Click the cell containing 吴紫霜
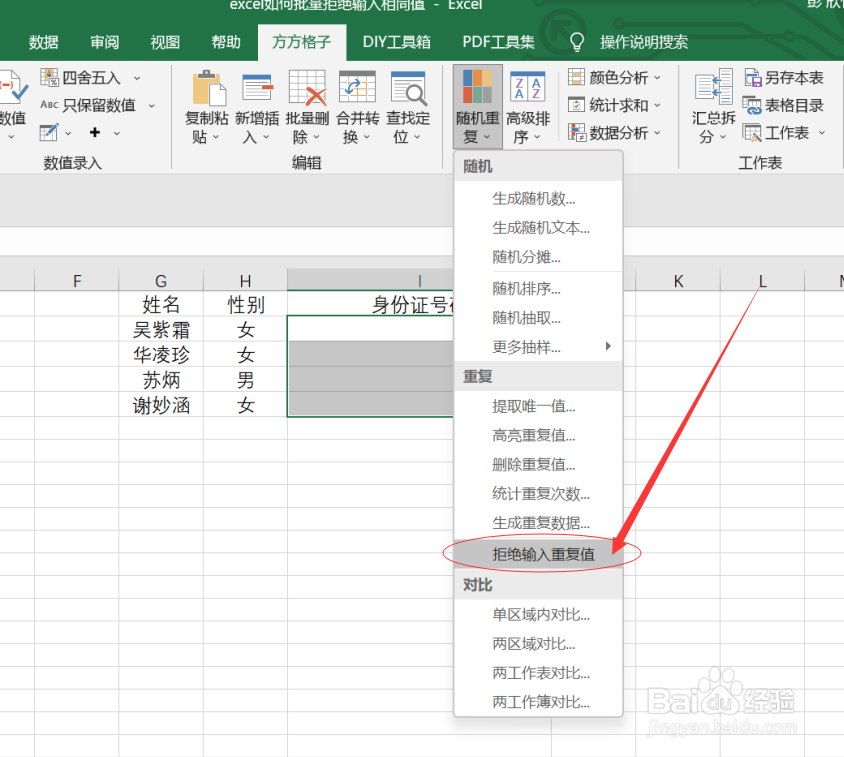 pos(161,329)
